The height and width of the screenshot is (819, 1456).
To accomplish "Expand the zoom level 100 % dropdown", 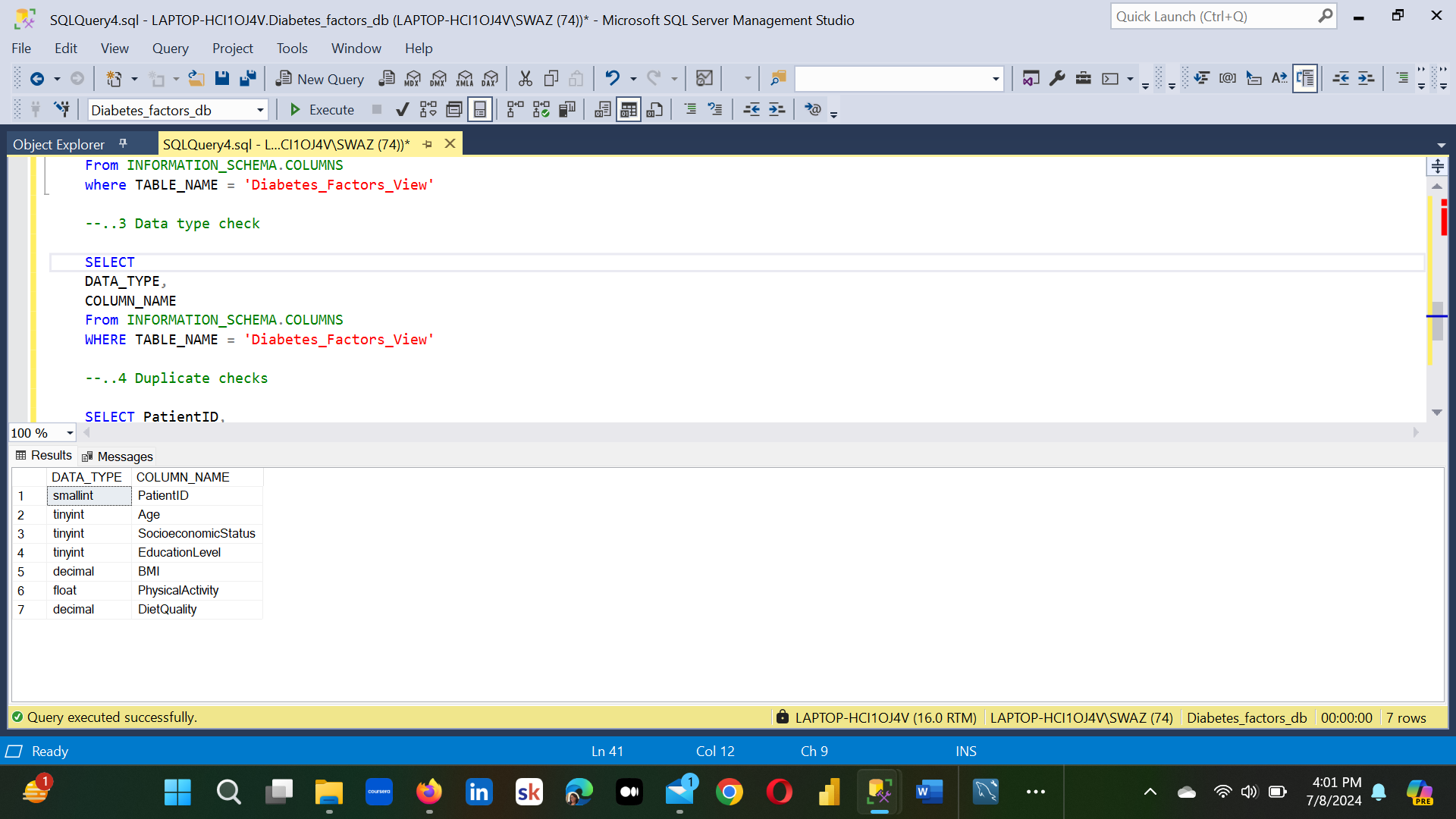I will click(70, 433).
